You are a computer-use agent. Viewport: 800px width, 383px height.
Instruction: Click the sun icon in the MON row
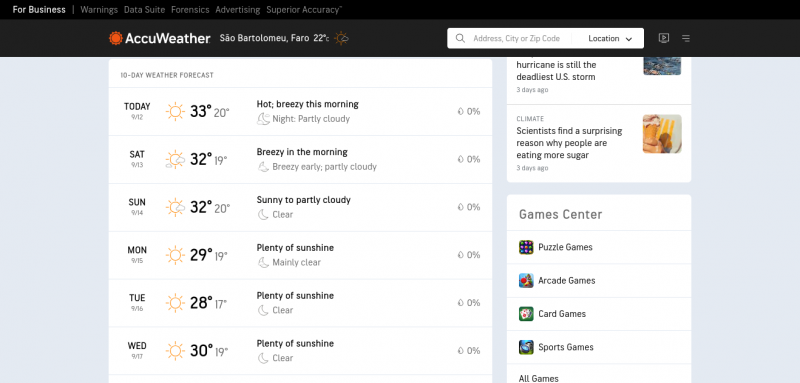pos(175,255)
